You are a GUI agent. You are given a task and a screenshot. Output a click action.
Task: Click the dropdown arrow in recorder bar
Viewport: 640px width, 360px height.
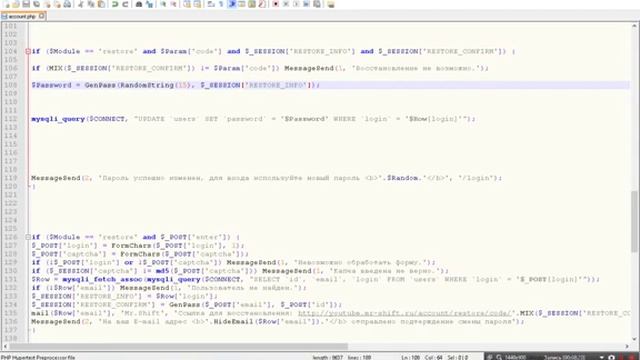click(x=602, y=357)
